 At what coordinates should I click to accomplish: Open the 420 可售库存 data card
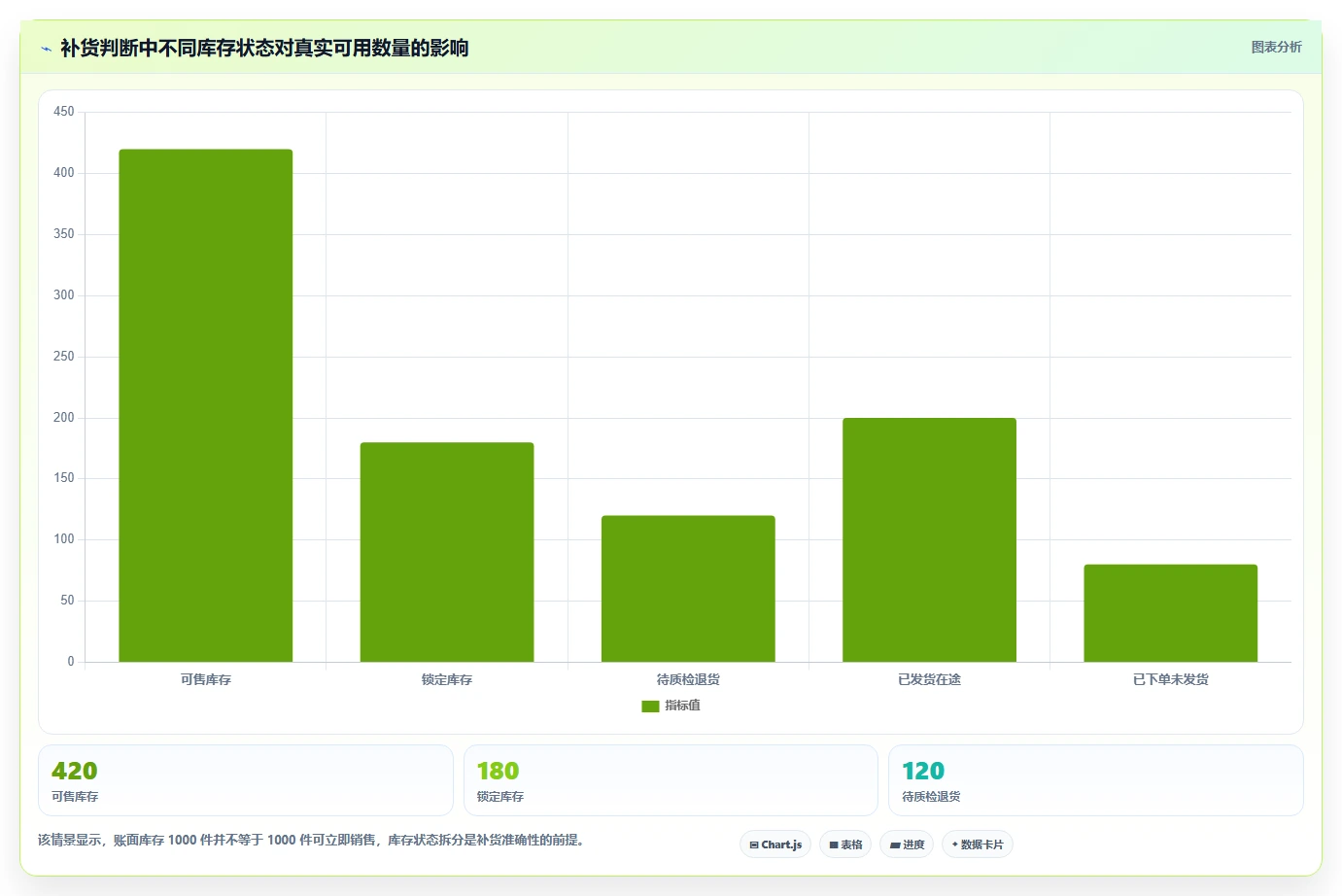[x=246, y=780]
